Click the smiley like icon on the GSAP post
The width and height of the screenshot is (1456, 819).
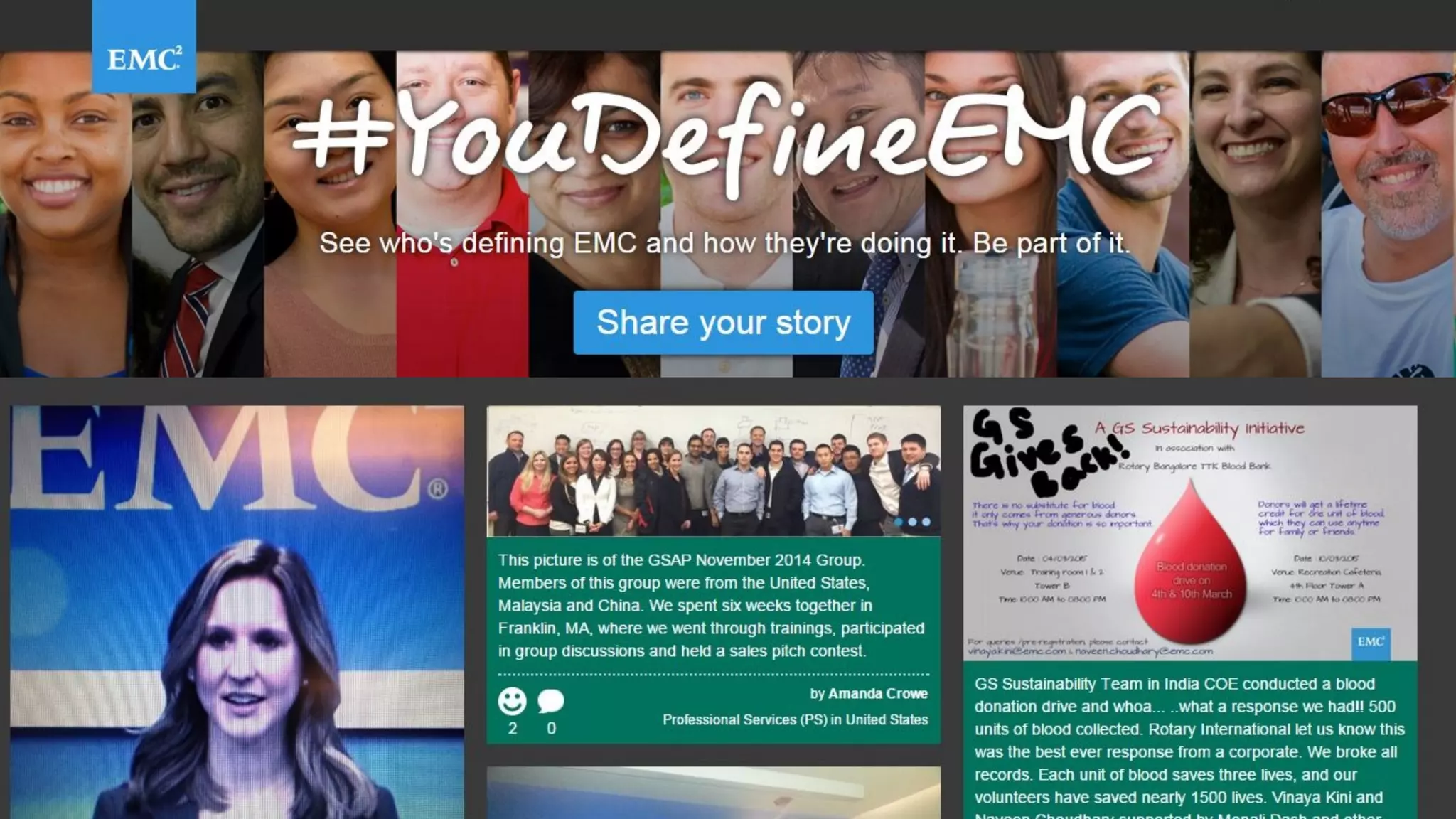tap(512, 701)
